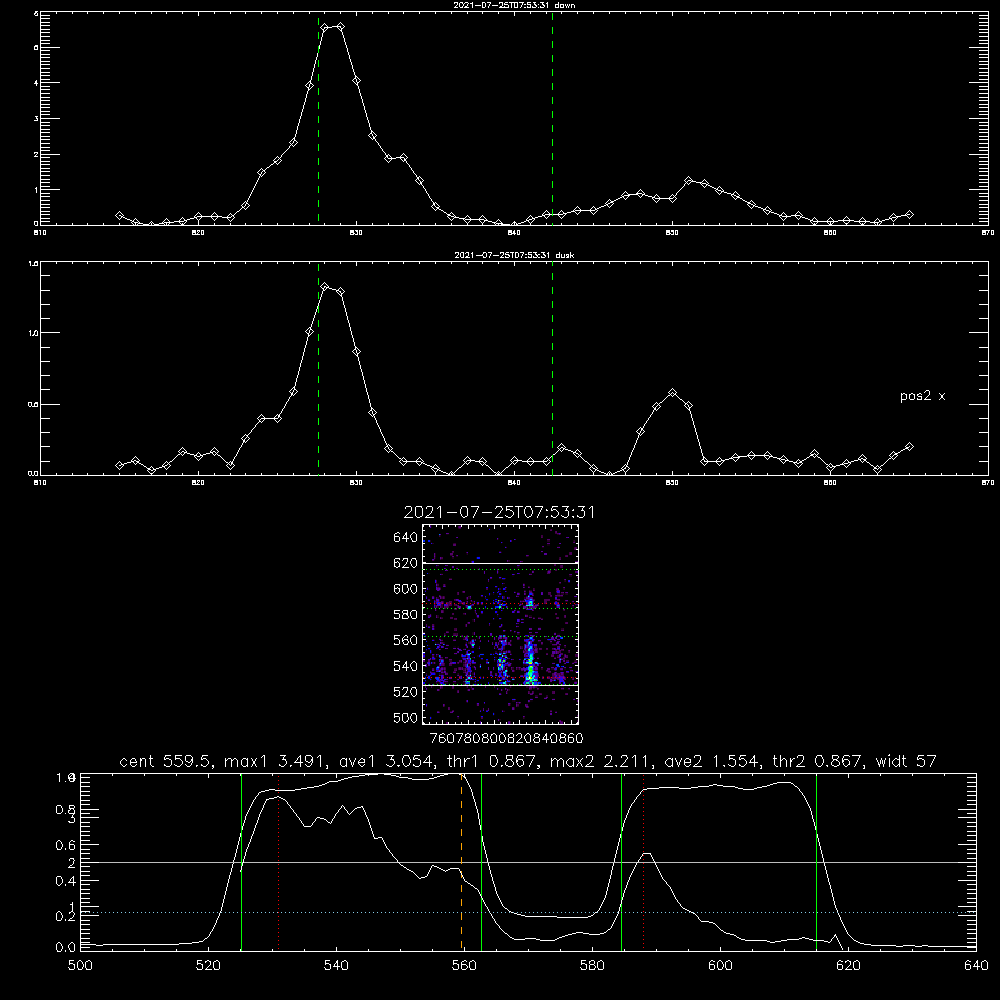Screen dimensions: 1000x1000
Task: Click the 520 x-axis label of bottom plot
Action: (x=208, y=965)
